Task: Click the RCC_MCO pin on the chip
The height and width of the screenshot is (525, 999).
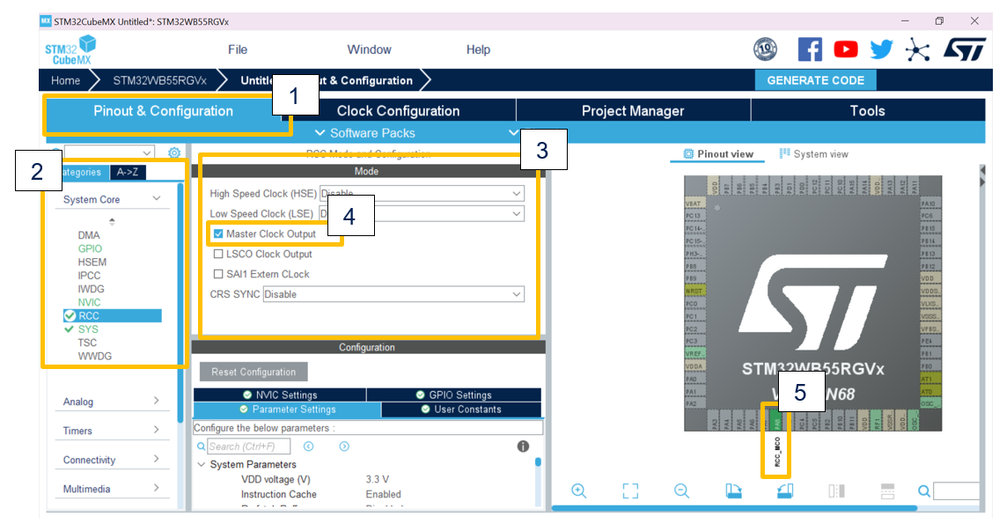Action: pyautogui.click(x=777, y=421)
